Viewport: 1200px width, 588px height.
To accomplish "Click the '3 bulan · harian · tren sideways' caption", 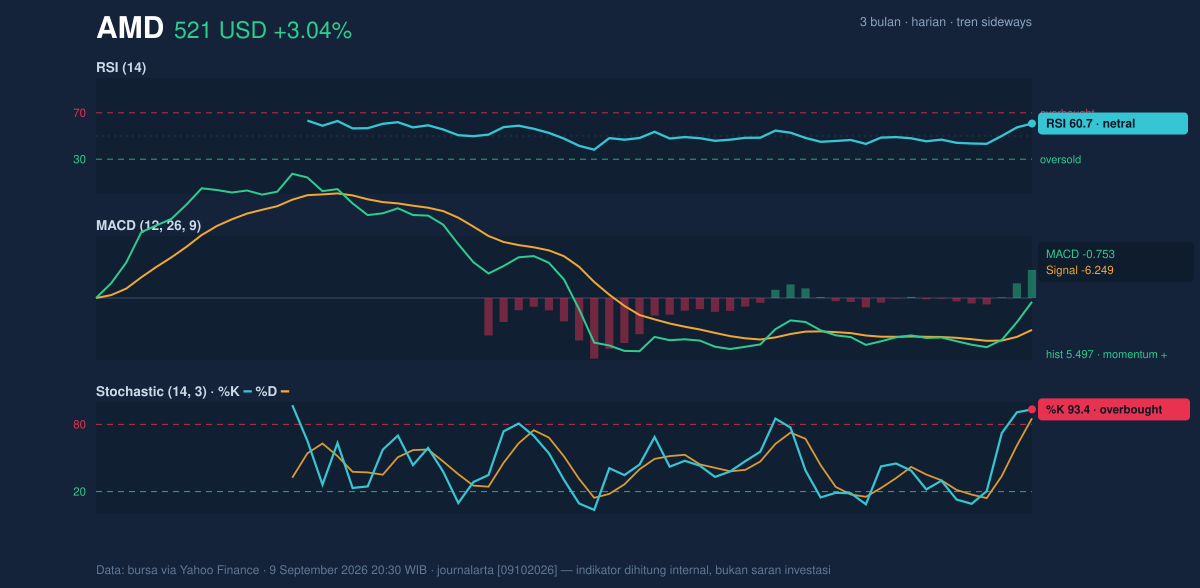I will (x=945, y=22).
